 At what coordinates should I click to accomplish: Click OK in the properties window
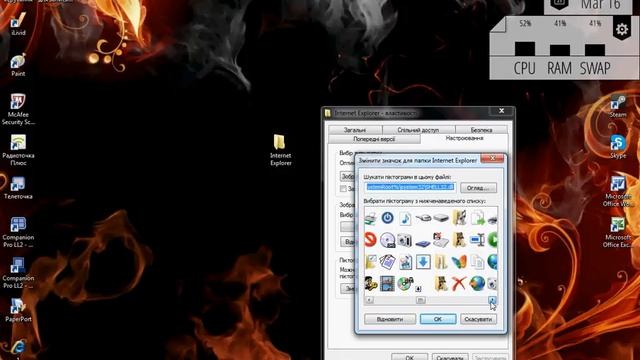click(x=409, y=357)
